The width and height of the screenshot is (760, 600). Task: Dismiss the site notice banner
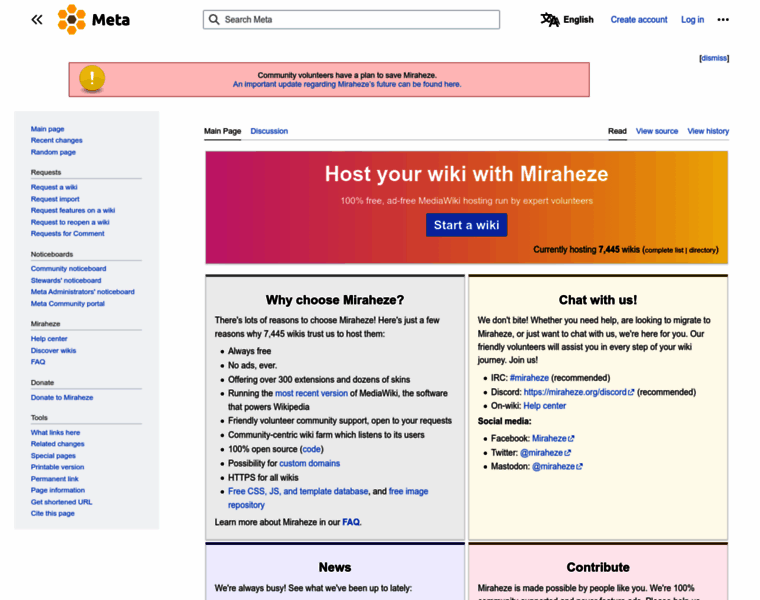tap(714, 58)
